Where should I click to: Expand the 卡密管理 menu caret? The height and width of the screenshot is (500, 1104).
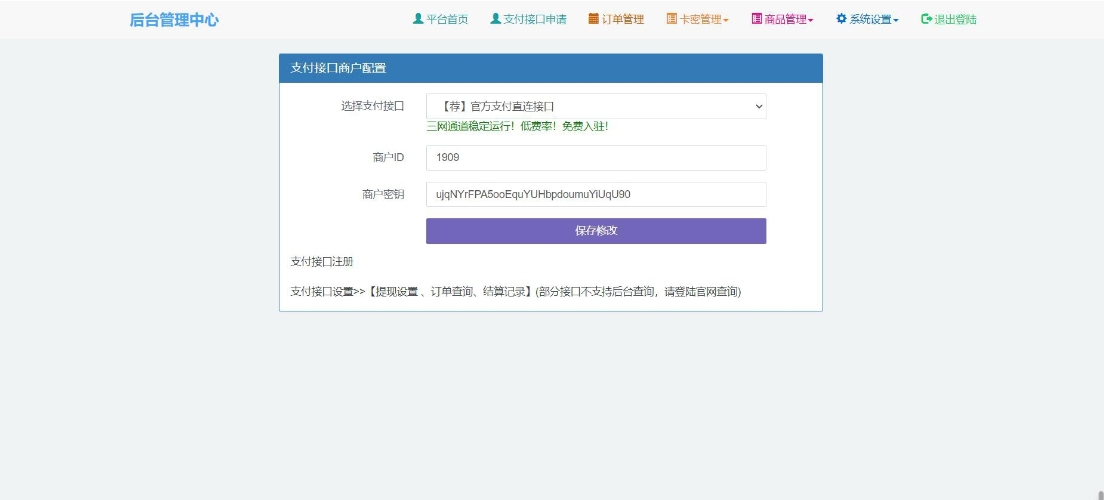pos(726,20)
